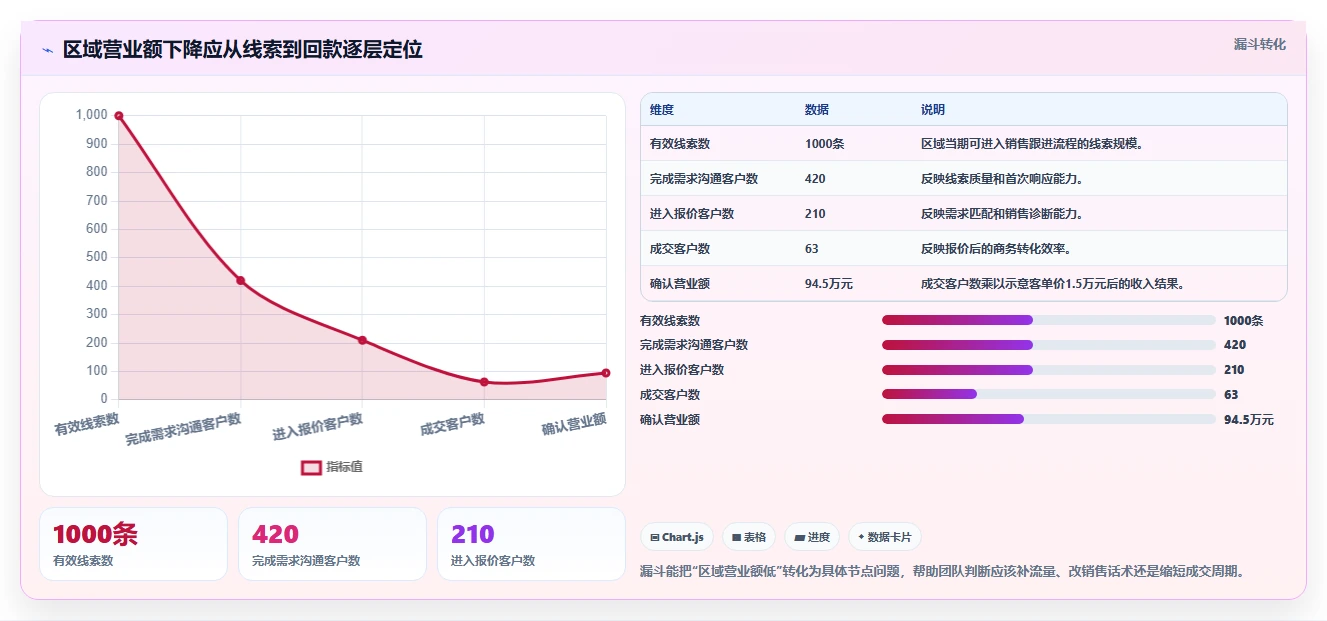Click the footer note starting 漏斗能把
1327x621 pixels.
pyautogui.click(x=943, y=572)
